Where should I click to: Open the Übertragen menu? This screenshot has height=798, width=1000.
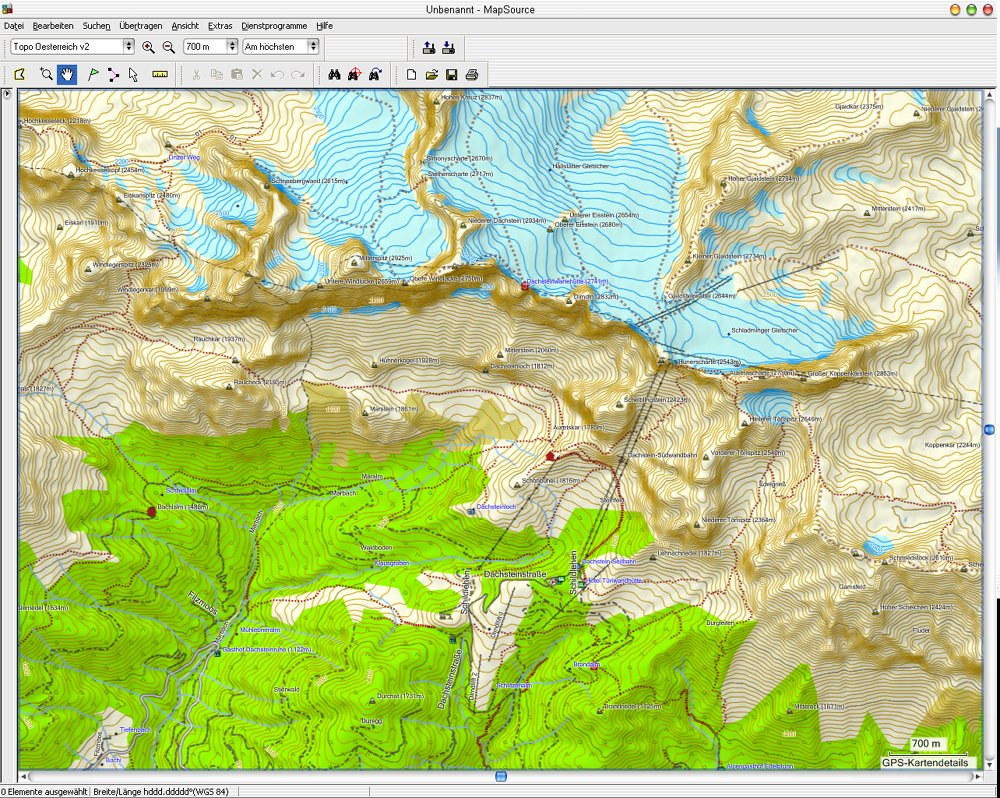pyautogui.click(x=141, y=25)
